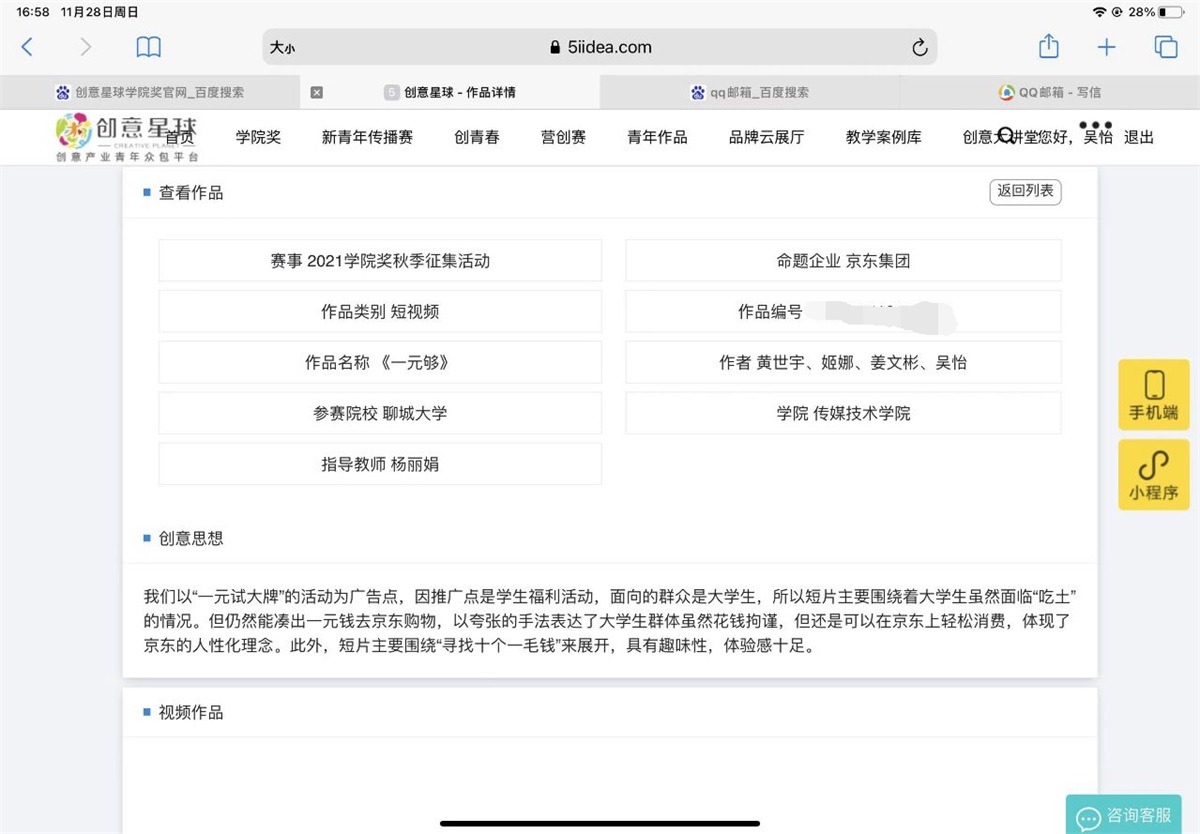Open the 小程序 mini program icon
The height and width of the screenshot is (834, 1200).
coord(1153,475)
